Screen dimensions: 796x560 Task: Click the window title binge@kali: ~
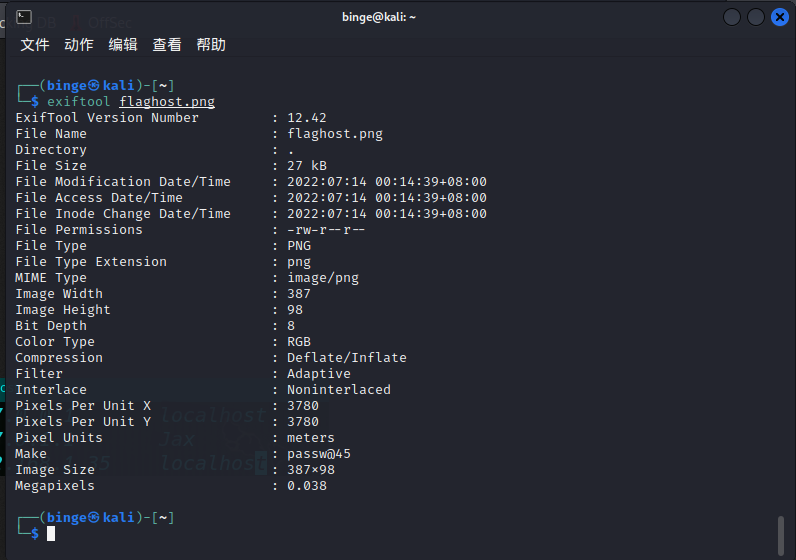point(379,17)
